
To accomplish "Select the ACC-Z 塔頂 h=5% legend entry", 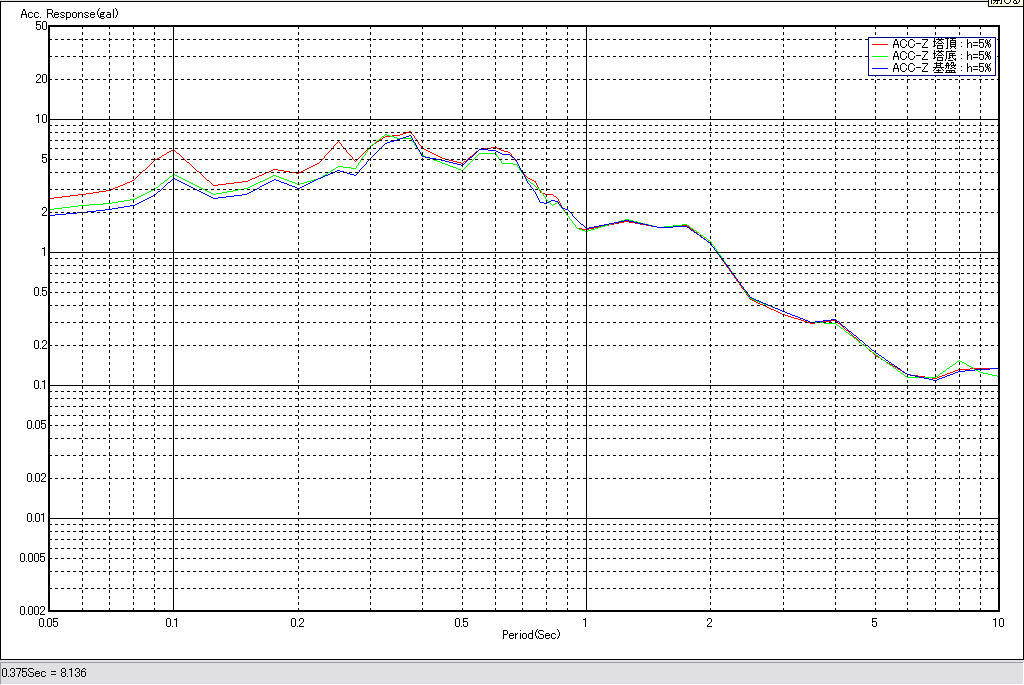I will point(941,44).
